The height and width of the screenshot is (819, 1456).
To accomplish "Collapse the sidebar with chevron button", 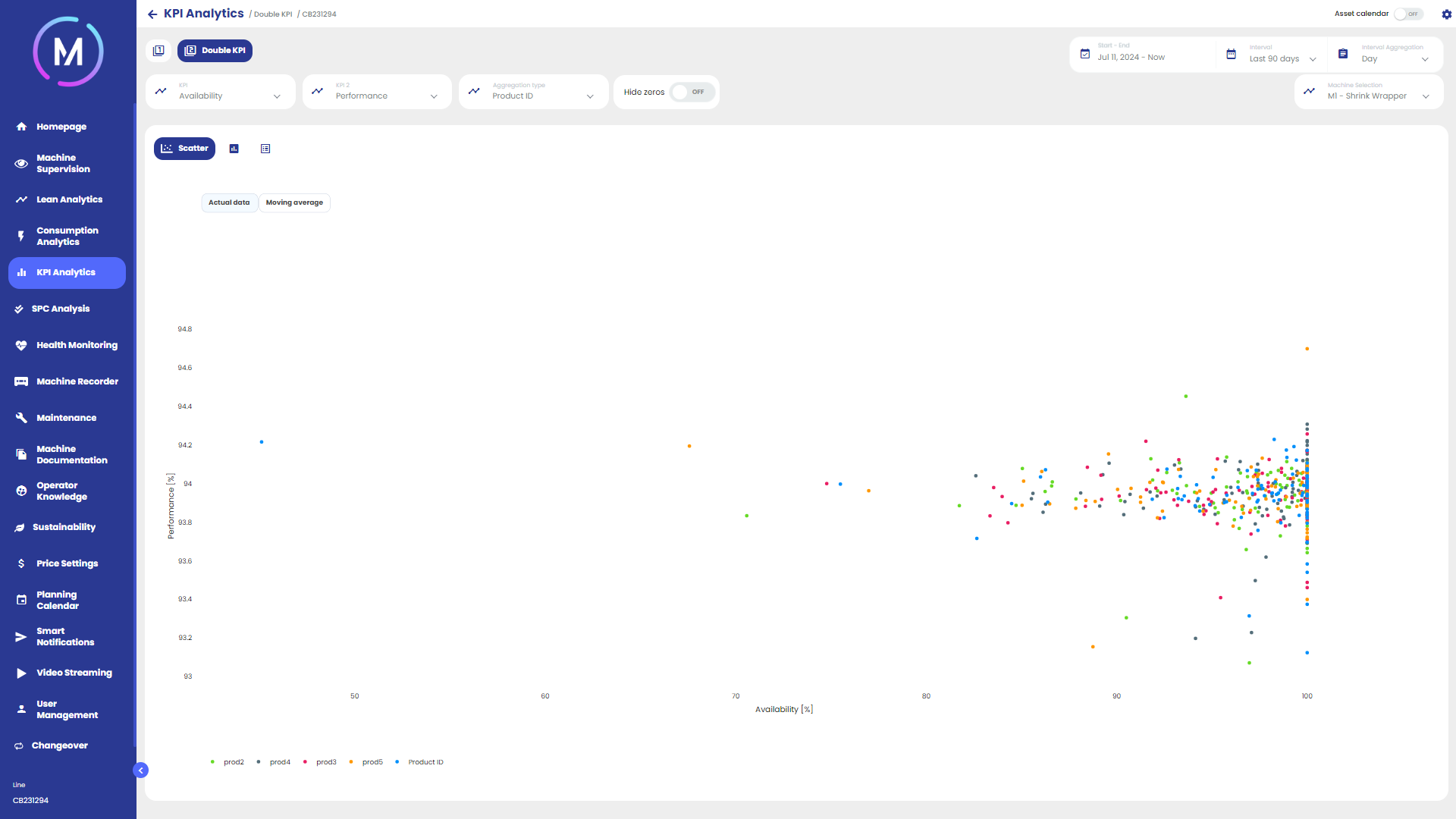I will point(140,770).
